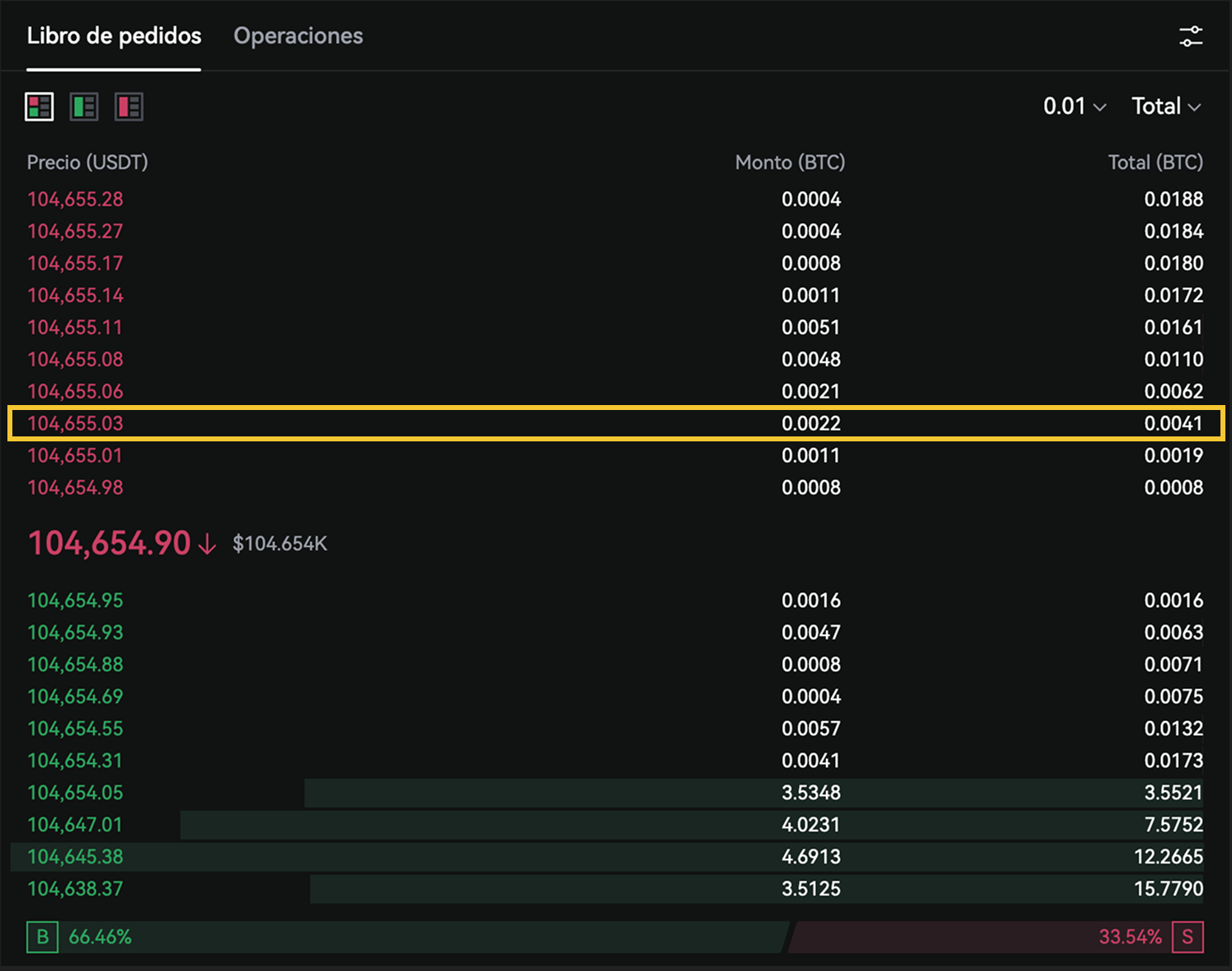Switch to Operaciones tab

coord(298,36)
